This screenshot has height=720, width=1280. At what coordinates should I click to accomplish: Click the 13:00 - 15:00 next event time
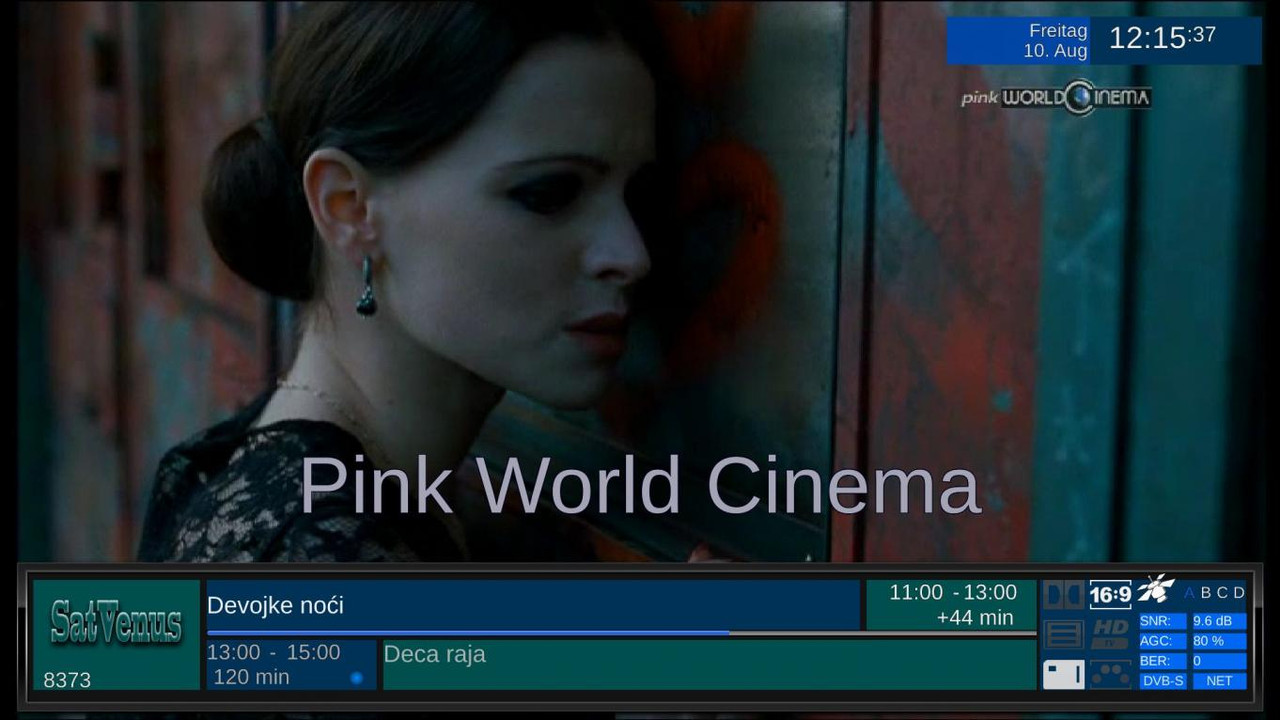274,652
